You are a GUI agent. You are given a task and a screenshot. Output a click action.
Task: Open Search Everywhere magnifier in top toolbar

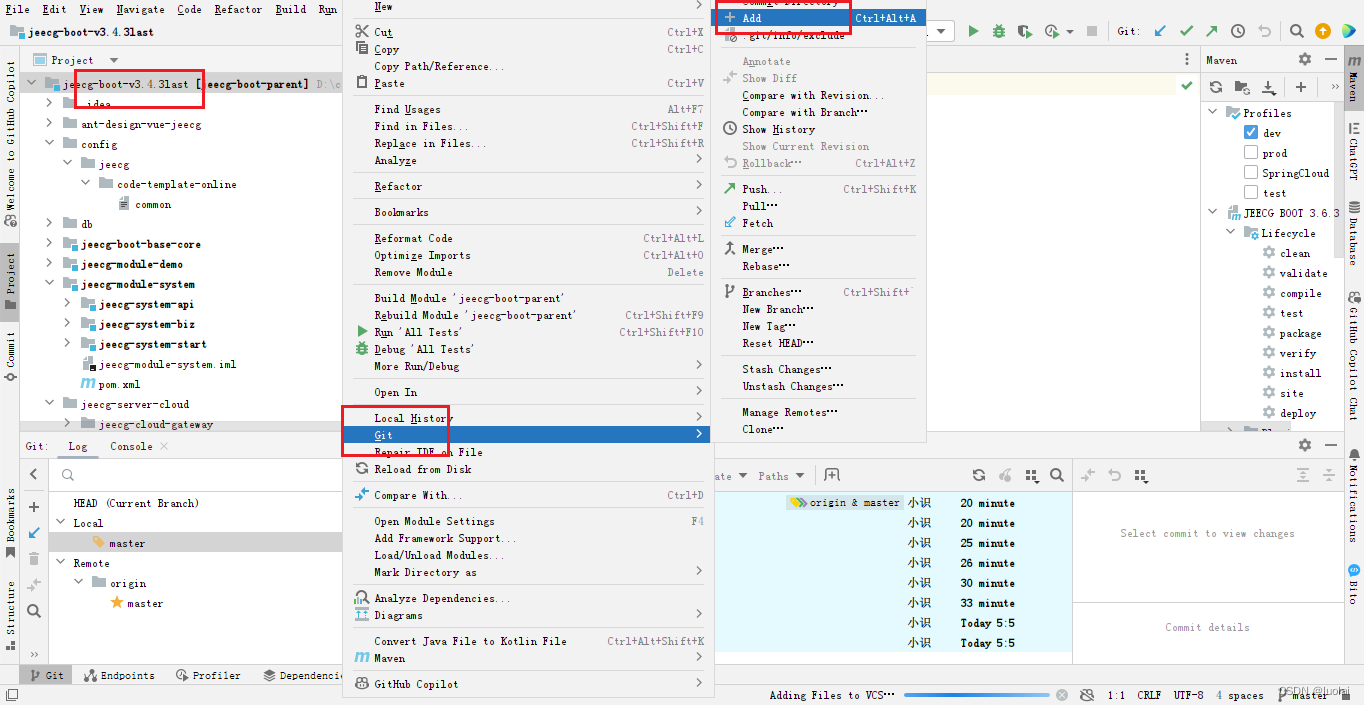click(x=1296, y=32)
